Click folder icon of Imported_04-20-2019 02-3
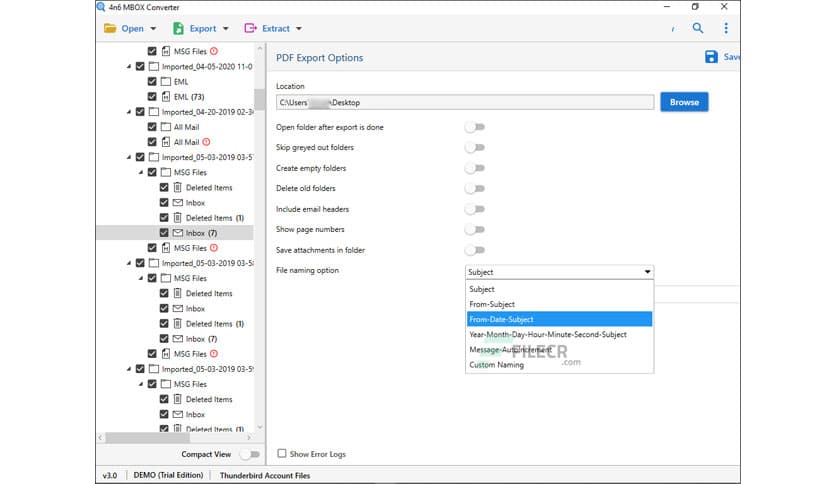This screenshot has height=484, width=836. coord(154,112)
